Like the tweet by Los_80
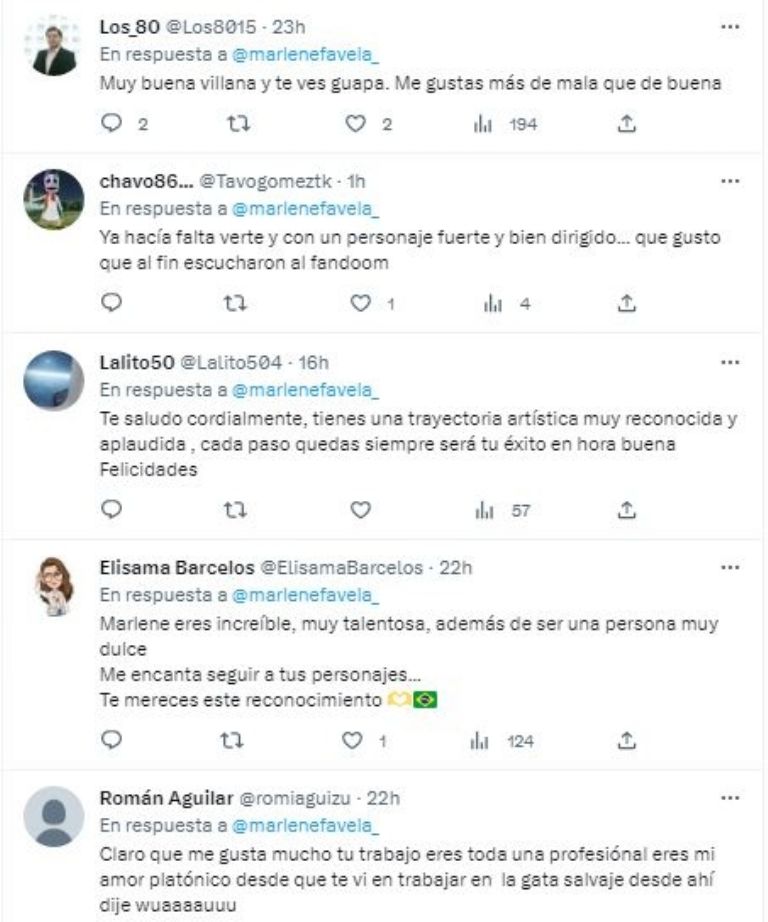Image resolution: width=768 pixels, height=922 pixels. point(352,125)
